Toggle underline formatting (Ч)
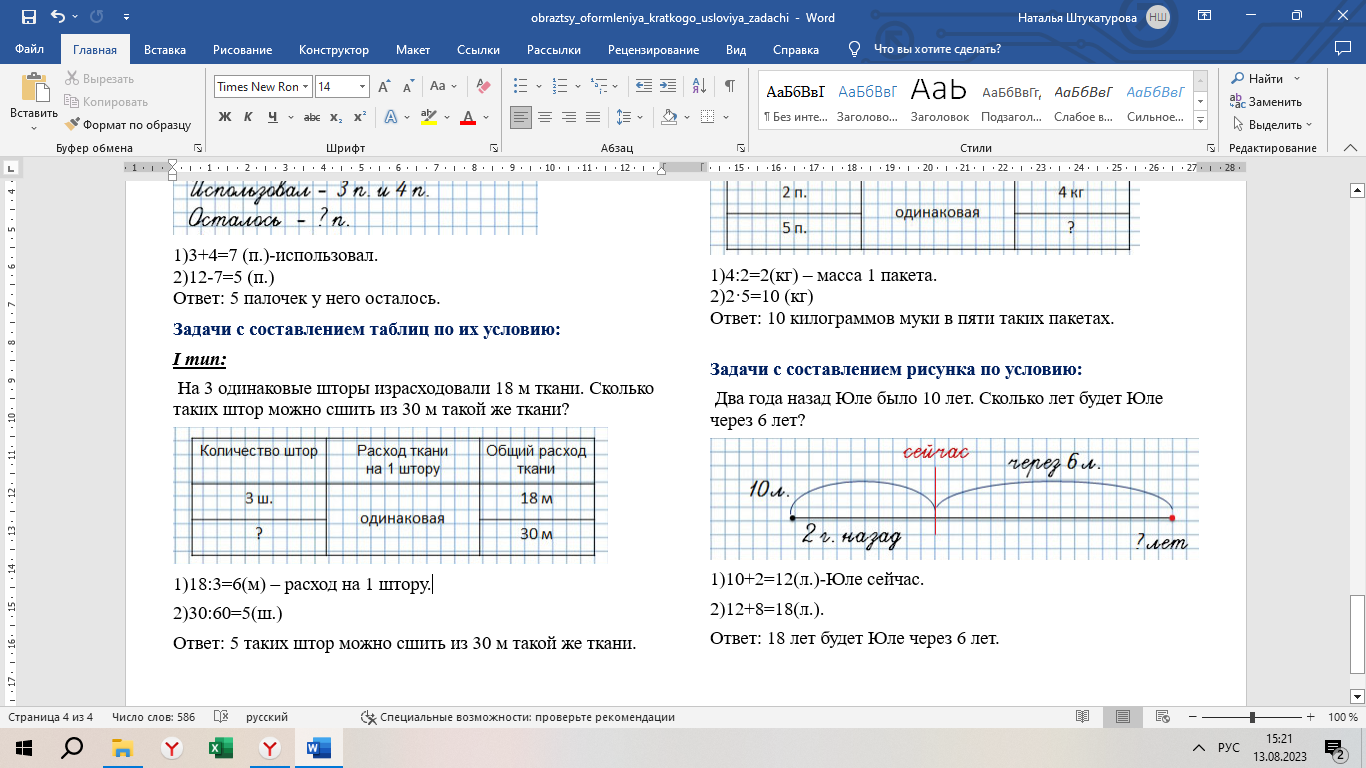The height and width of the screenshot is (768, 1366). (x=272, y=117)
